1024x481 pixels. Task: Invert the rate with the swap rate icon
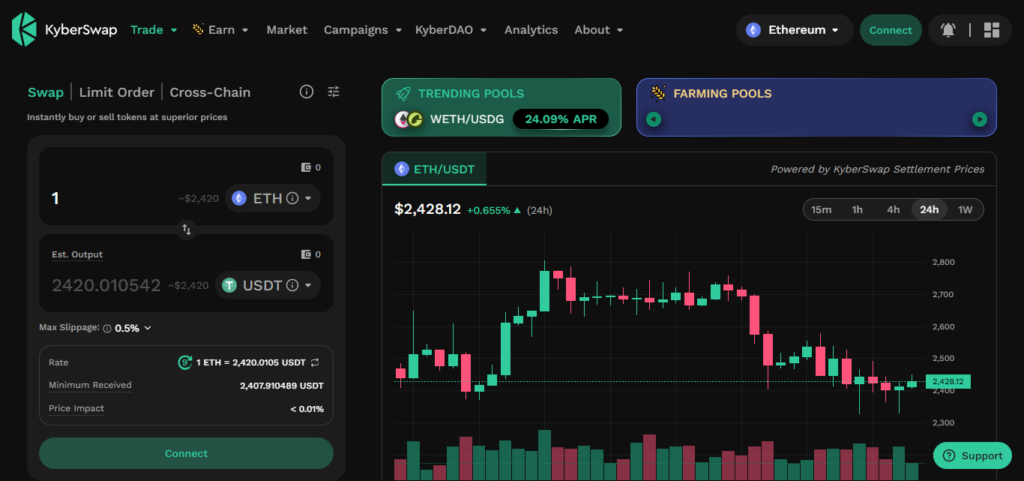pos(315,362)
